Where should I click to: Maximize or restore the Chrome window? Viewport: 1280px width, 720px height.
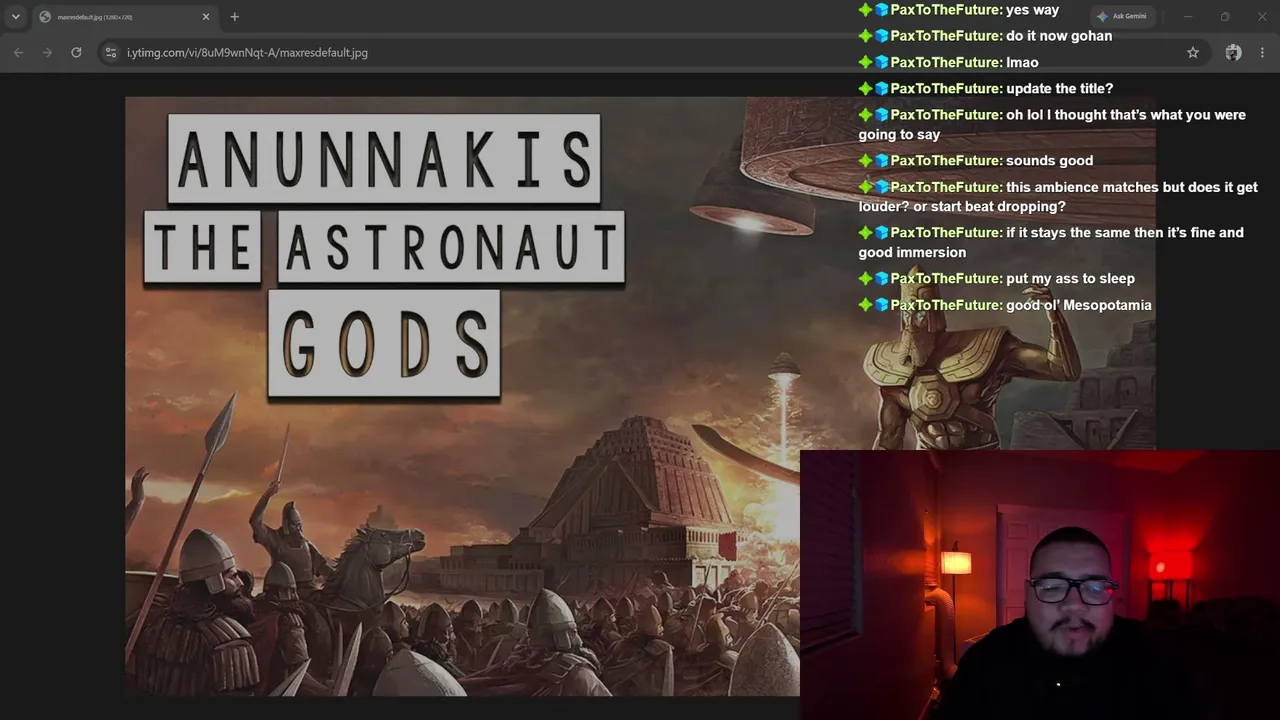coord(1225,16)
